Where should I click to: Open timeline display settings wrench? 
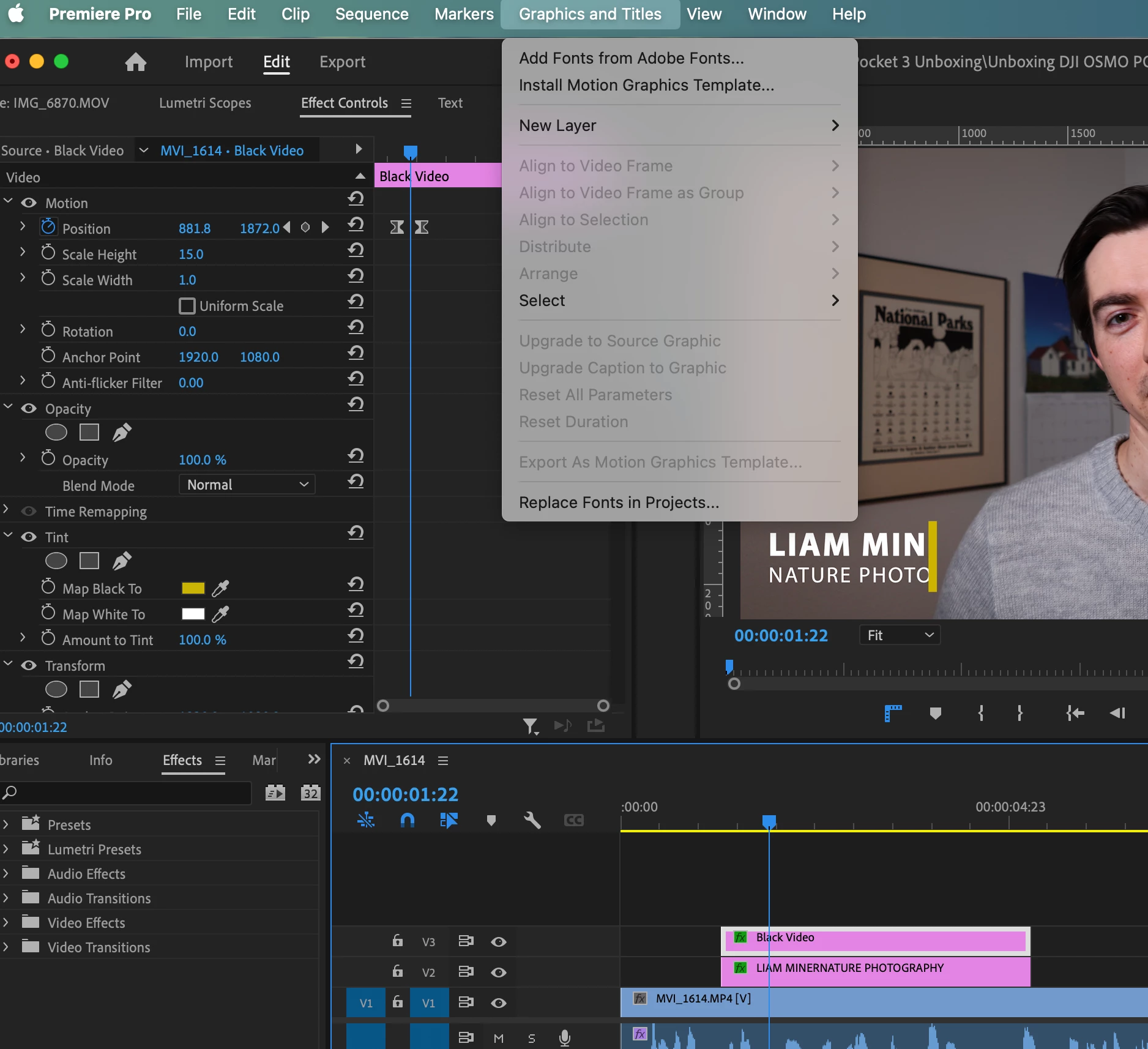[532, 820]
